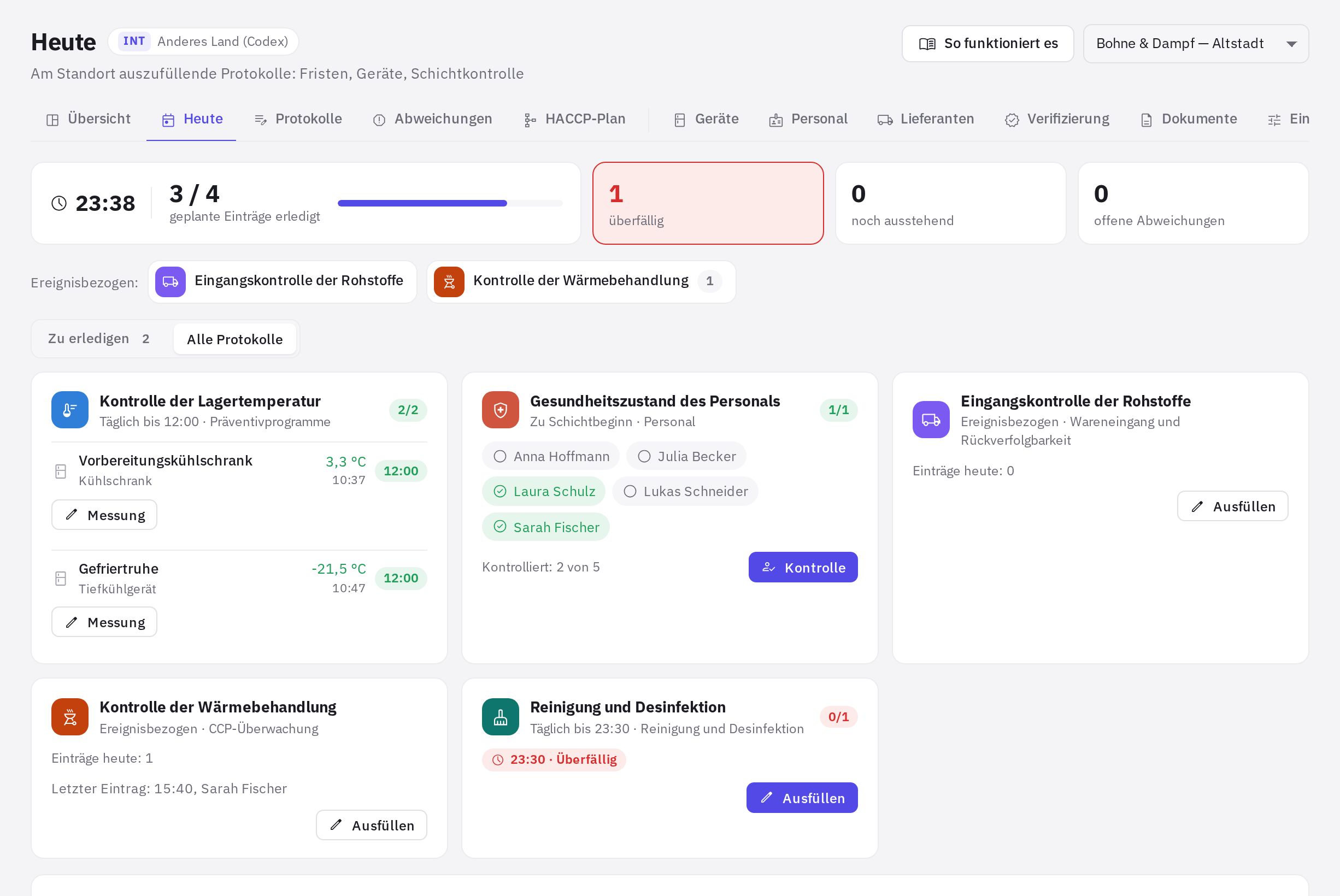The height and width of the screenshot is (896, 1340).
Task: Click the 3 / 4 progress bar
Action: (450, 203)
